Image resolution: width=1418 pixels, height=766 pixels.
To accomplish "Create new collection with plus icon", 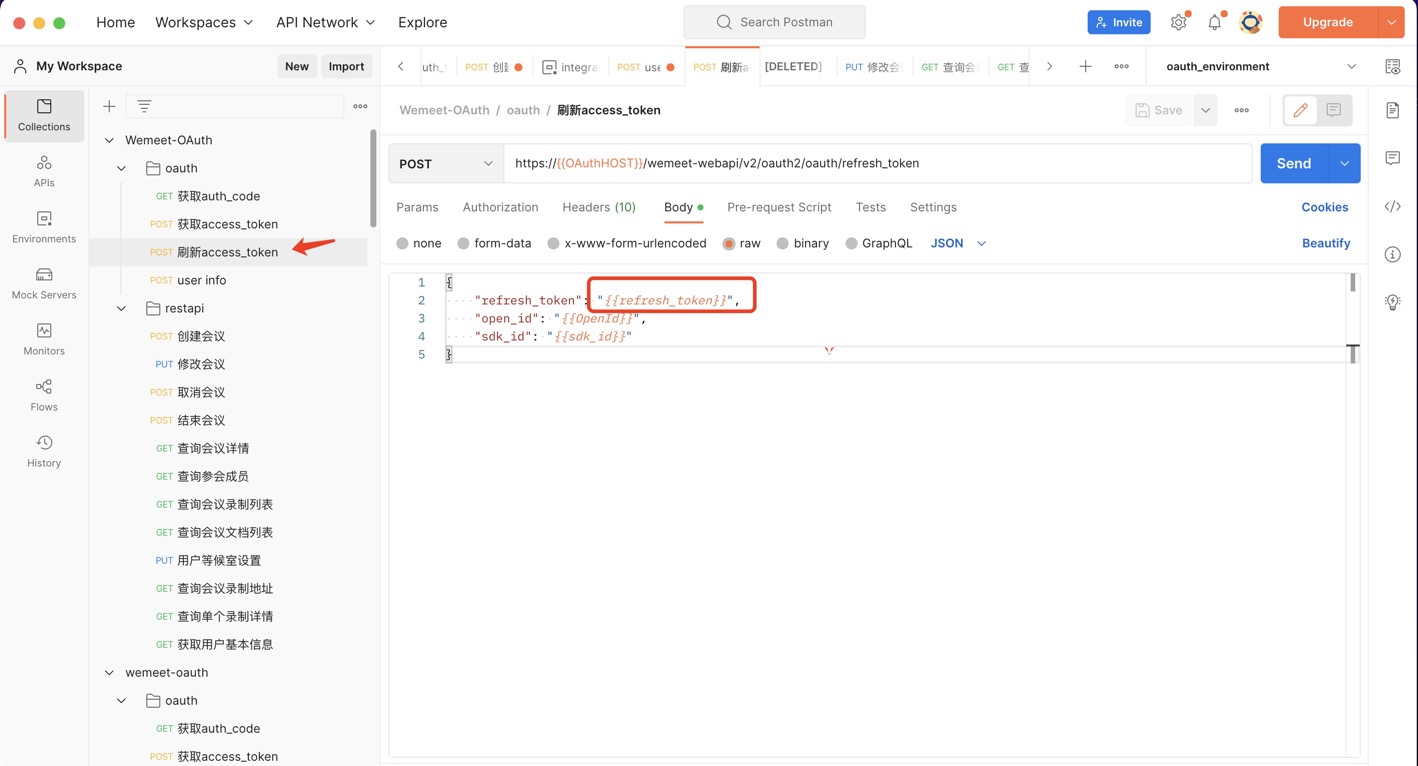I will tap(109, 106).
